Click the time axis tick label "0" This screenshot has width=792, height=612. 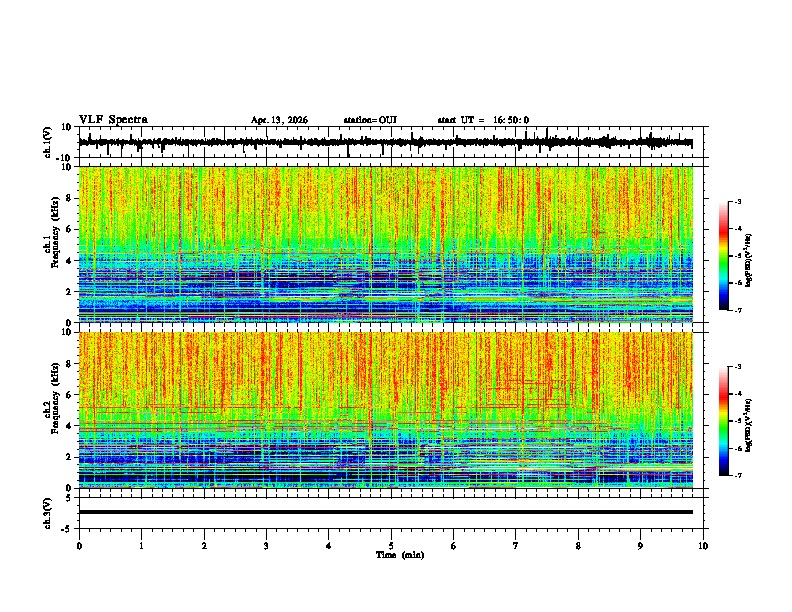[x=79, y=546]
